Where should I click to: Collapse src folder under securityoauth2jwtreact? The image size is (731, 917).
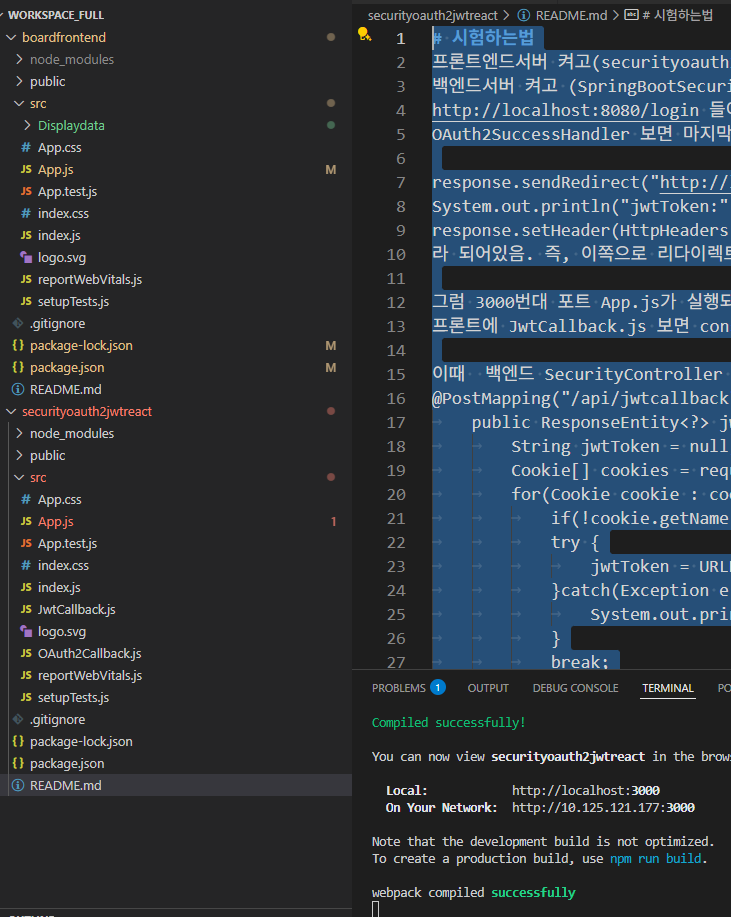[19, 478]
